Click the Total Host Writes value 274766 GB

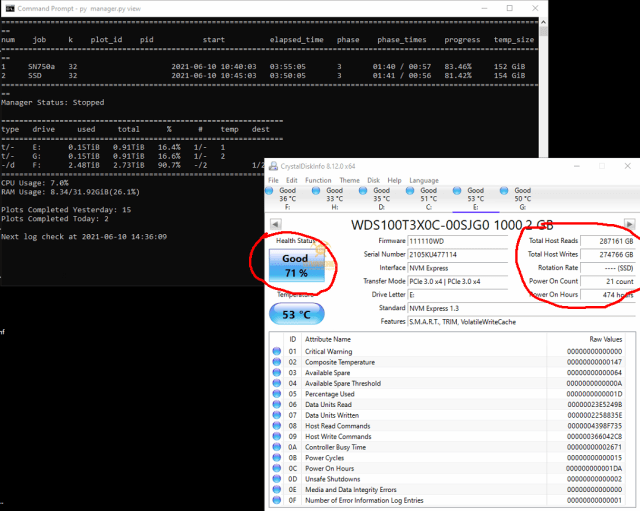pos(608,255)
